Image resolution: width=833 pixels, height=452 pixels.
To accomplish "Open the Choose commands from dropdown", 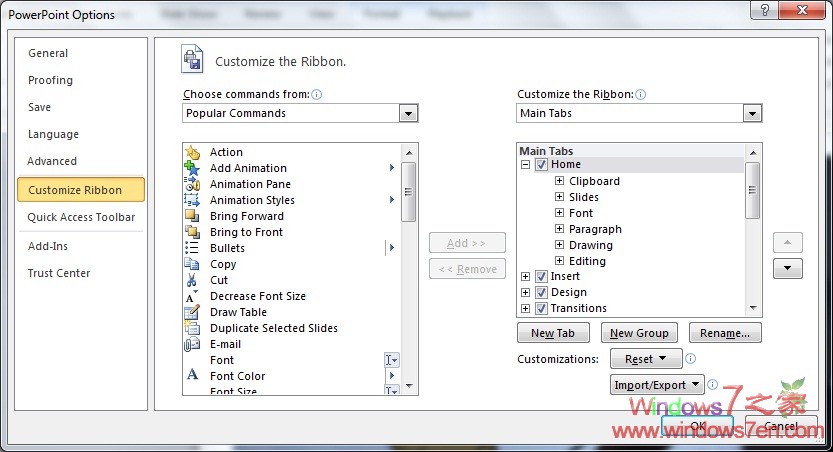I will point(408,114).
